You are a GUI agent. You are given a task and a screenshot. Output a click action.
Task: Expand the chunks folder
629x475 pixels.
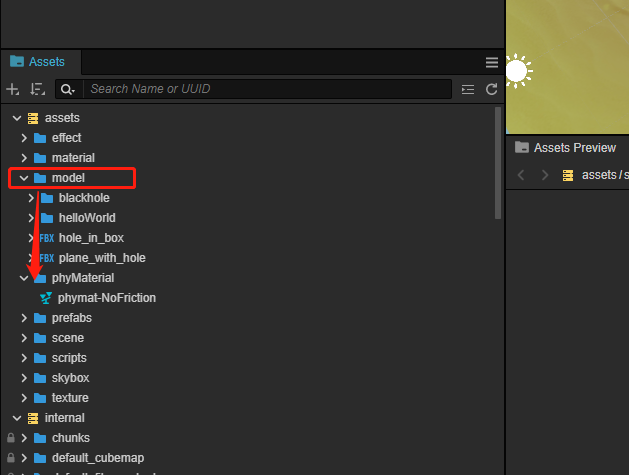click(24, 438)
